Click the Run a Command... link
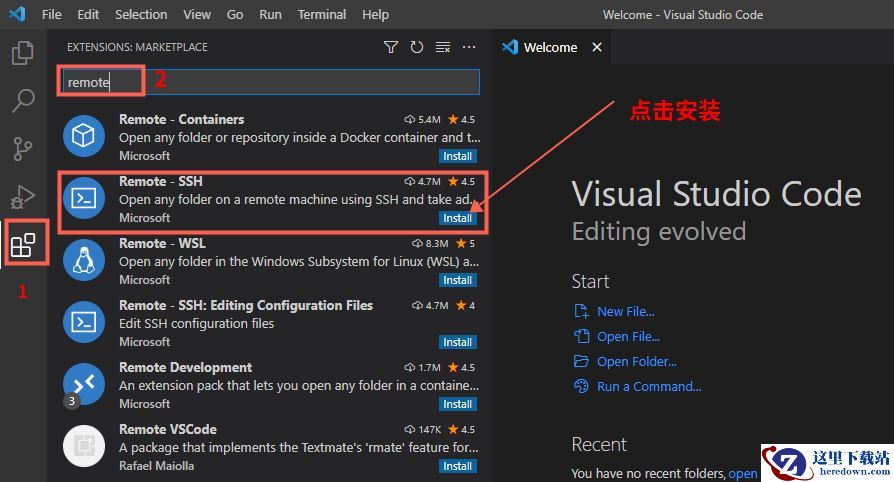Image resolution: width=894 pixels, height=482 pixels. (x=649, y=387)
